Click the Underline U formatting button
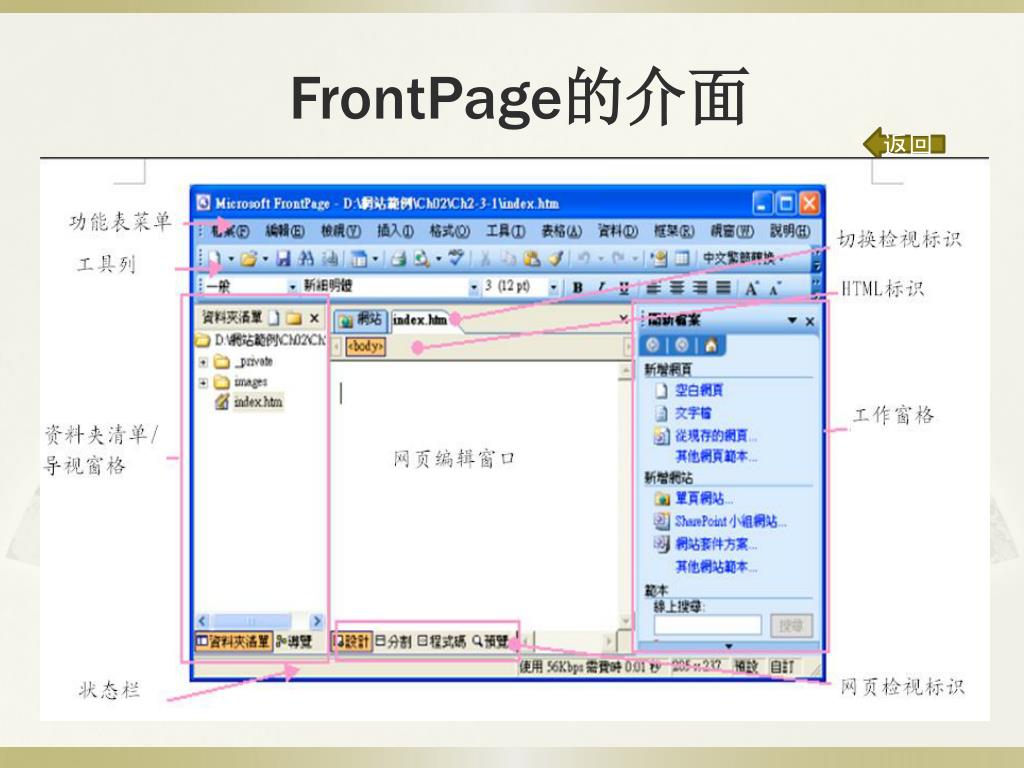The height and width of the screenshot is (768, 1024). click(x=624, y=287)
